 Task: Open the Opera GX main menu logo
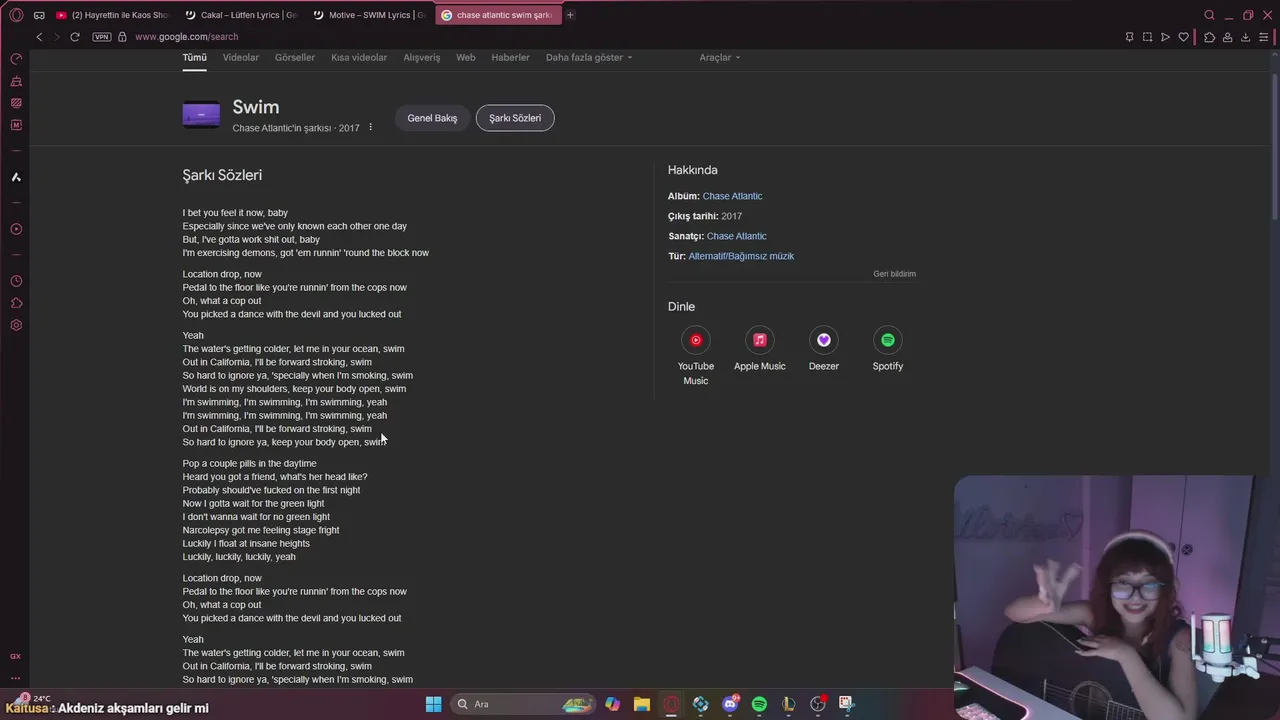[x=16, y=15]
